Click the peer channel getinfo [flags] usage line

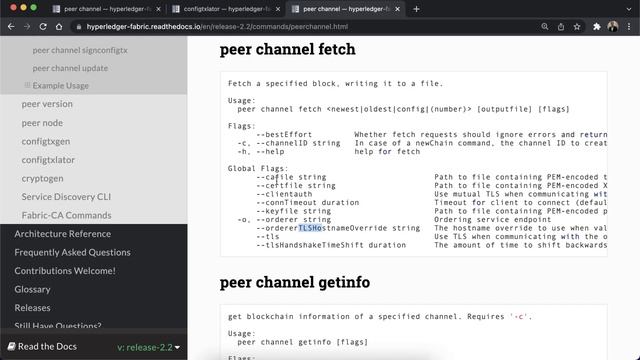pos(302,342)
